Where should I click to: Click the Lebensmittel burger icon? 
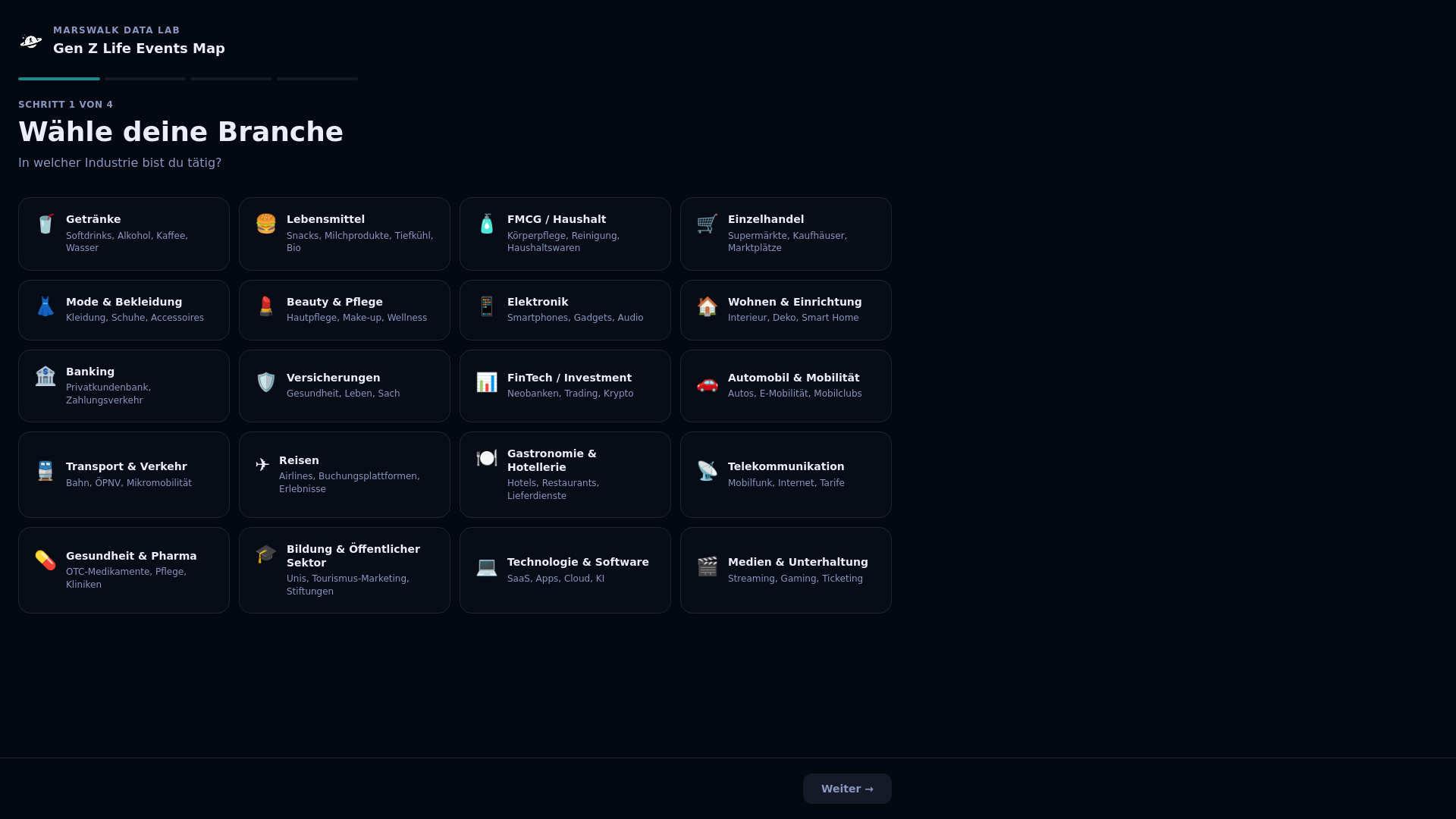point(266,224)
